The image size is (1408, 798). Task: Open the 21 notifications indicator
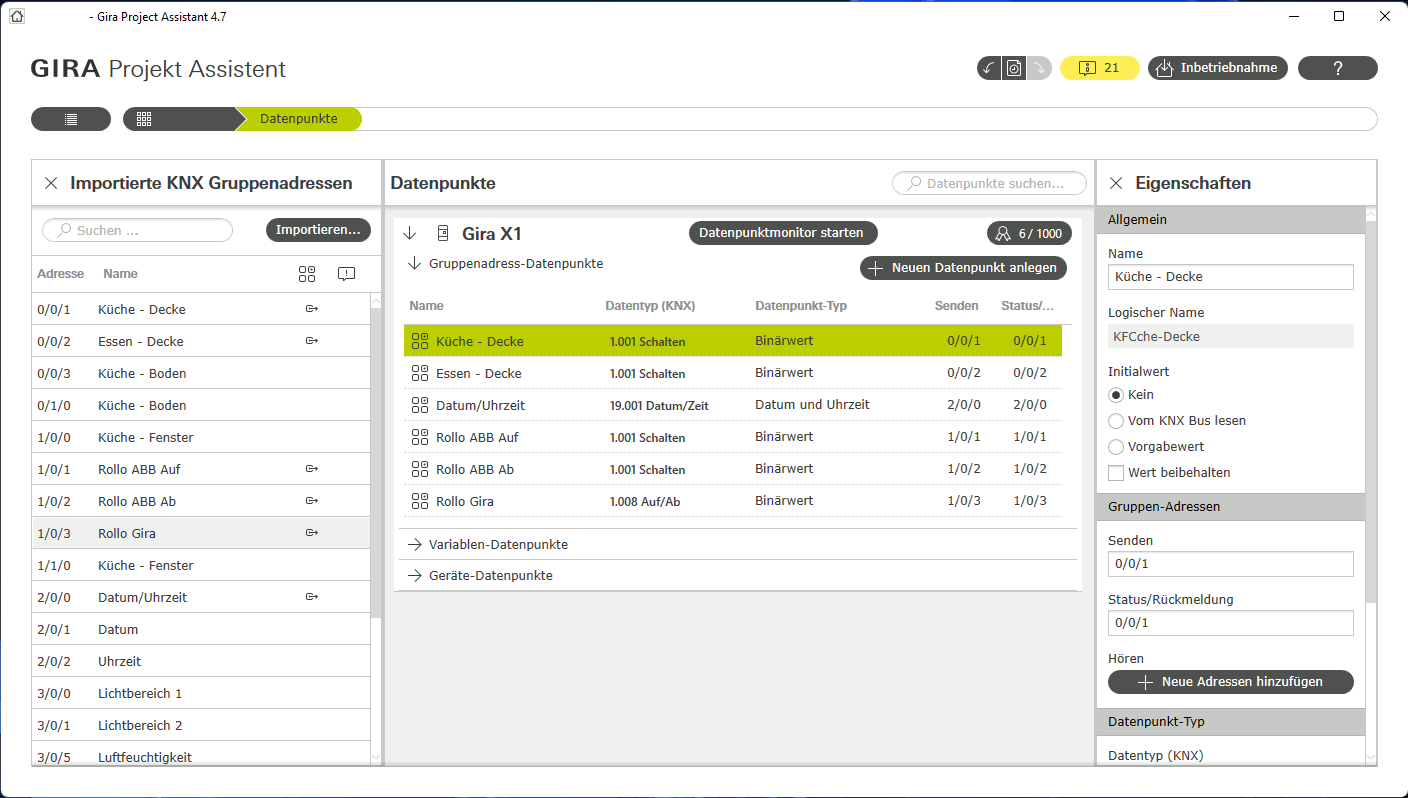pos(1100,68)
